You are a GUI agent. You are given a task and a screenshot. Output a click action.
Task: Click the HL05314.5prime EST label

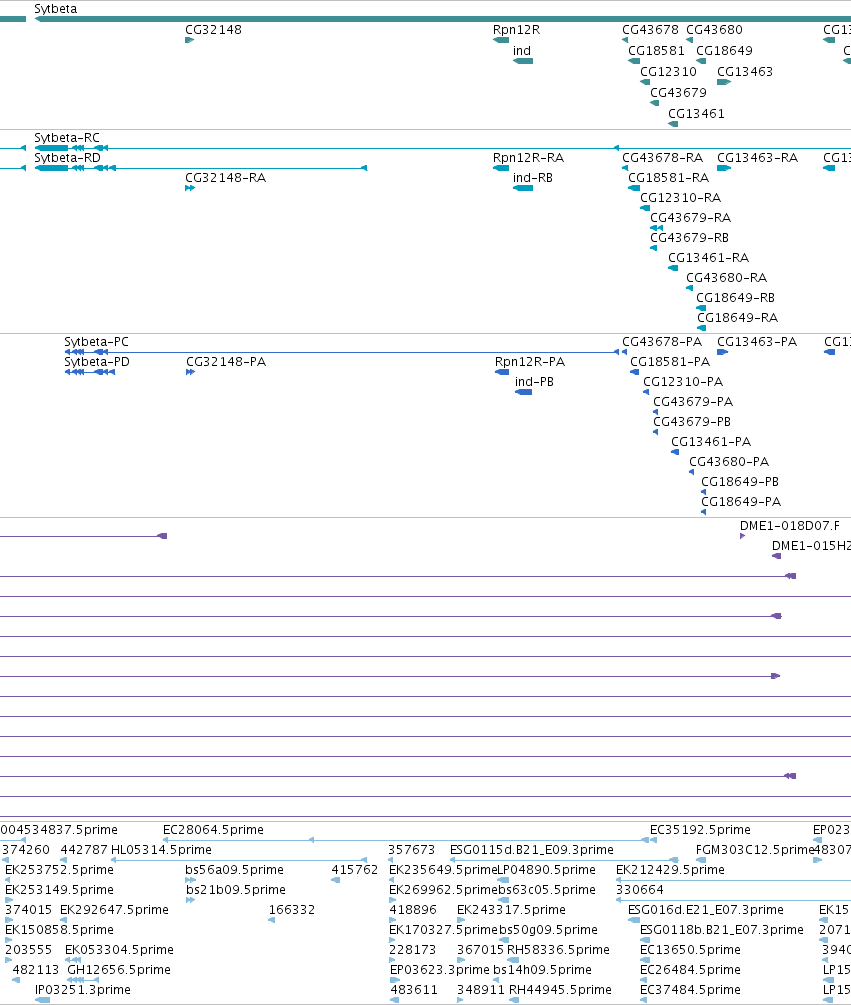(x=161, y=849)
